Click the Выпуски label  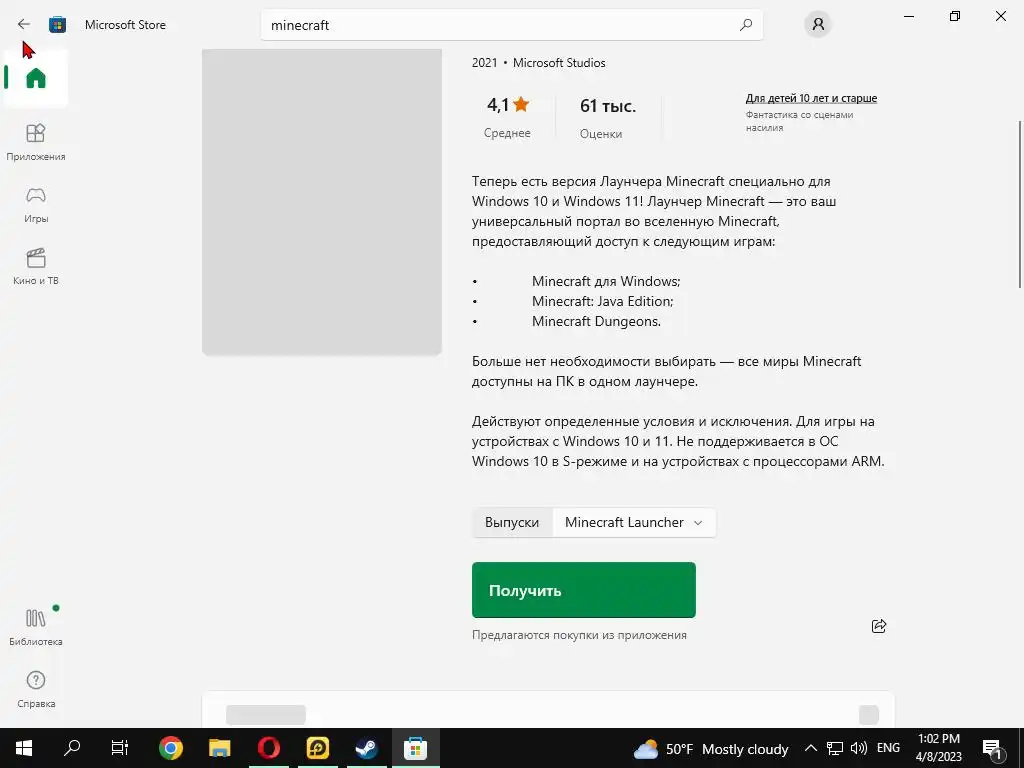512,522
